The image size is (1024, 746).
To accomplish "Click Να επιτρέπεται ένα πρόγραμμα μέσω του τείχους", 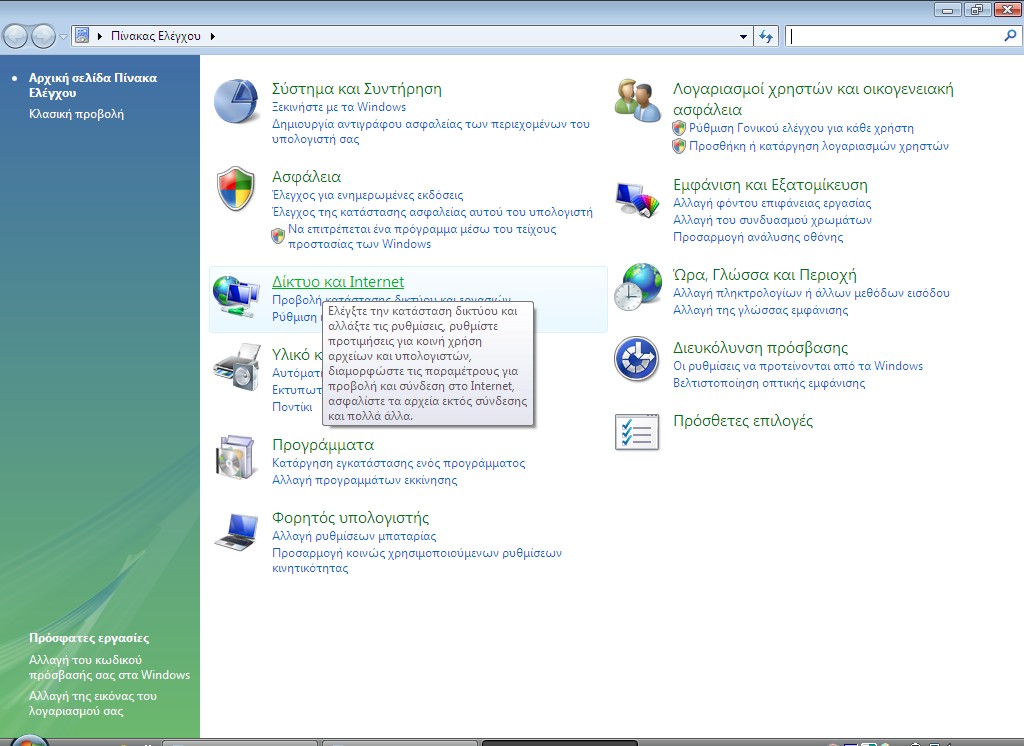I will (x=422, y=236).
